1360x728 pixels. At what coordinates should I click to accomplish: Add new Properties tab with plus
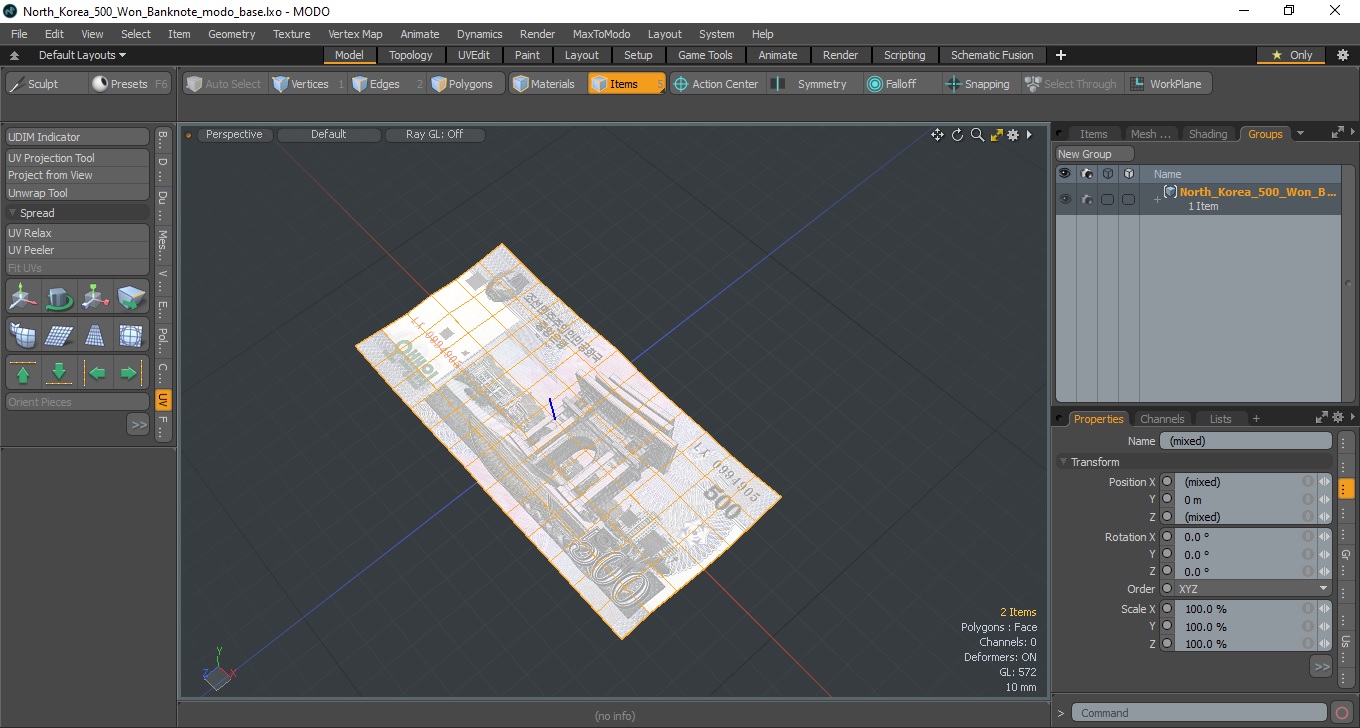pos(1256,419)
